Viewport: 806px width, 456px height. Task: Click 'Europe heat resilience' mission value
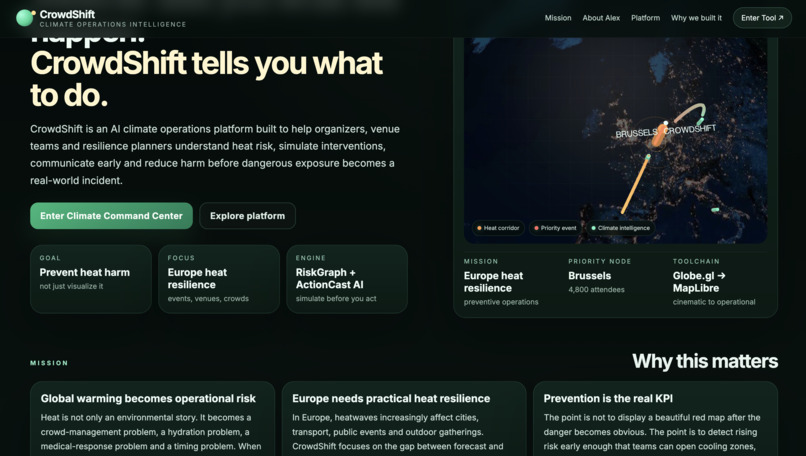coord(493,282)
